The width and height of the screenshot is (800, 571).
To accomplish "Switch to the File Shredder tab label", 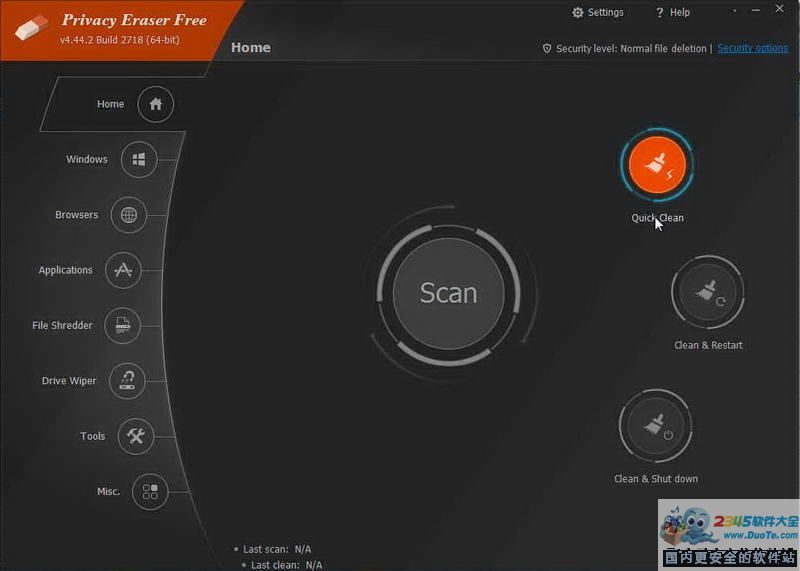I will coord(62,325).
